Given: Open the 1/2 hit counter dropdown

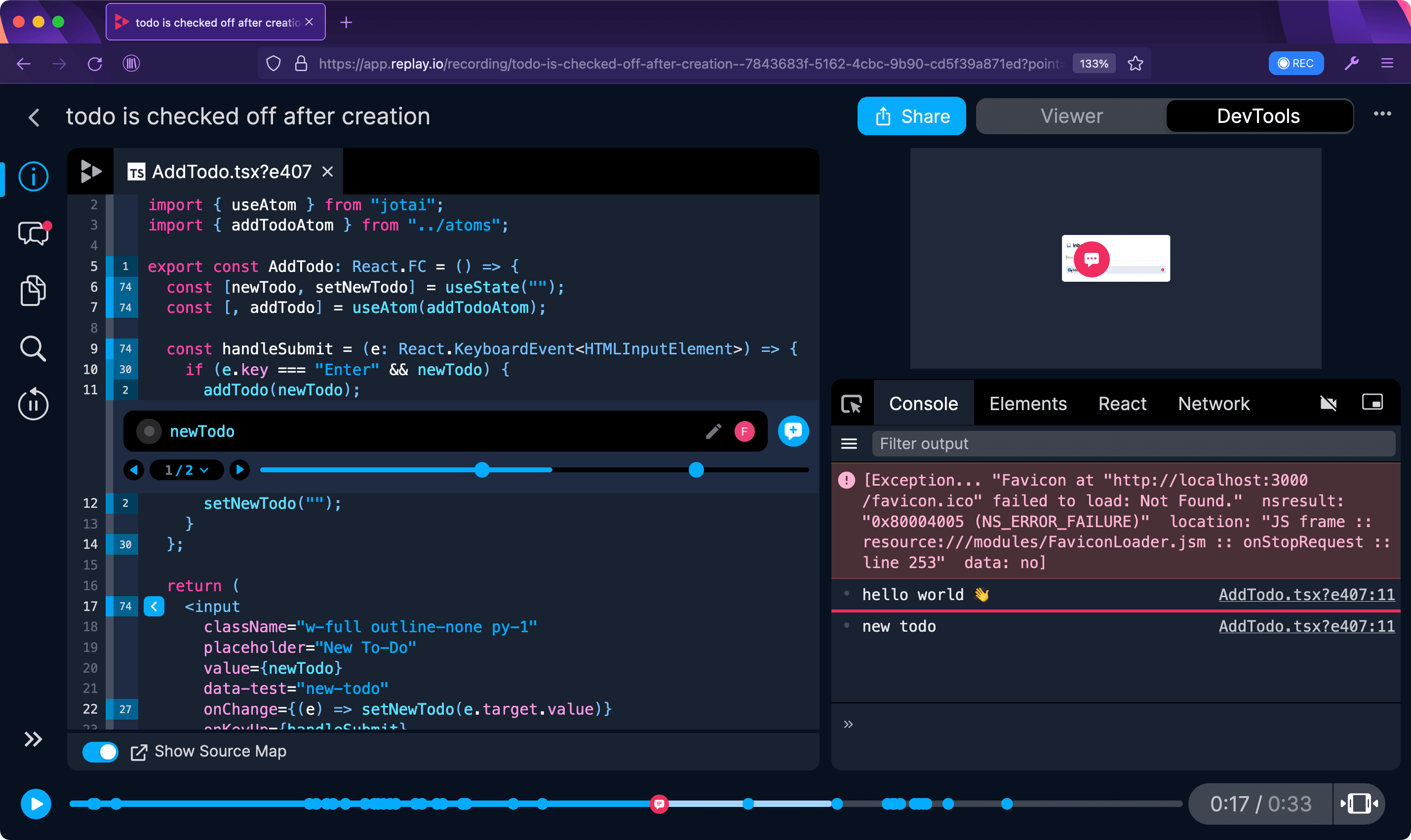Looking at the screenshot, I should [186, 470].
